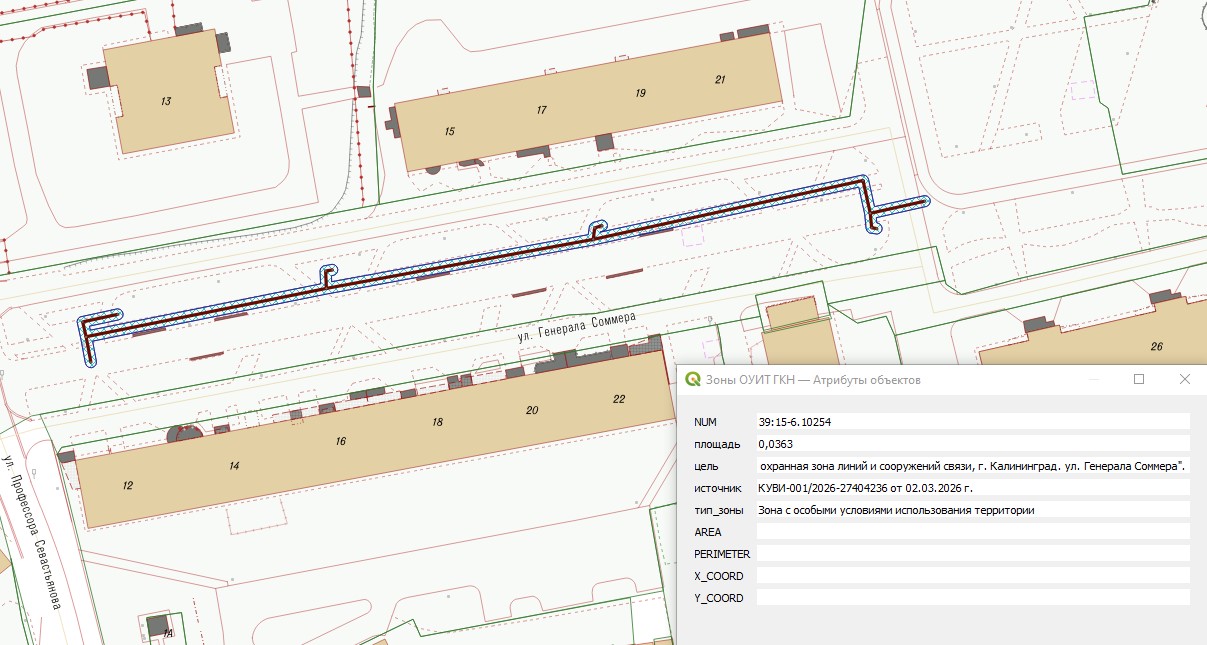Viewport: 1207px width, 645px height.
Task: Click building number 13 on the map
Action: click(x=166, y=101)
